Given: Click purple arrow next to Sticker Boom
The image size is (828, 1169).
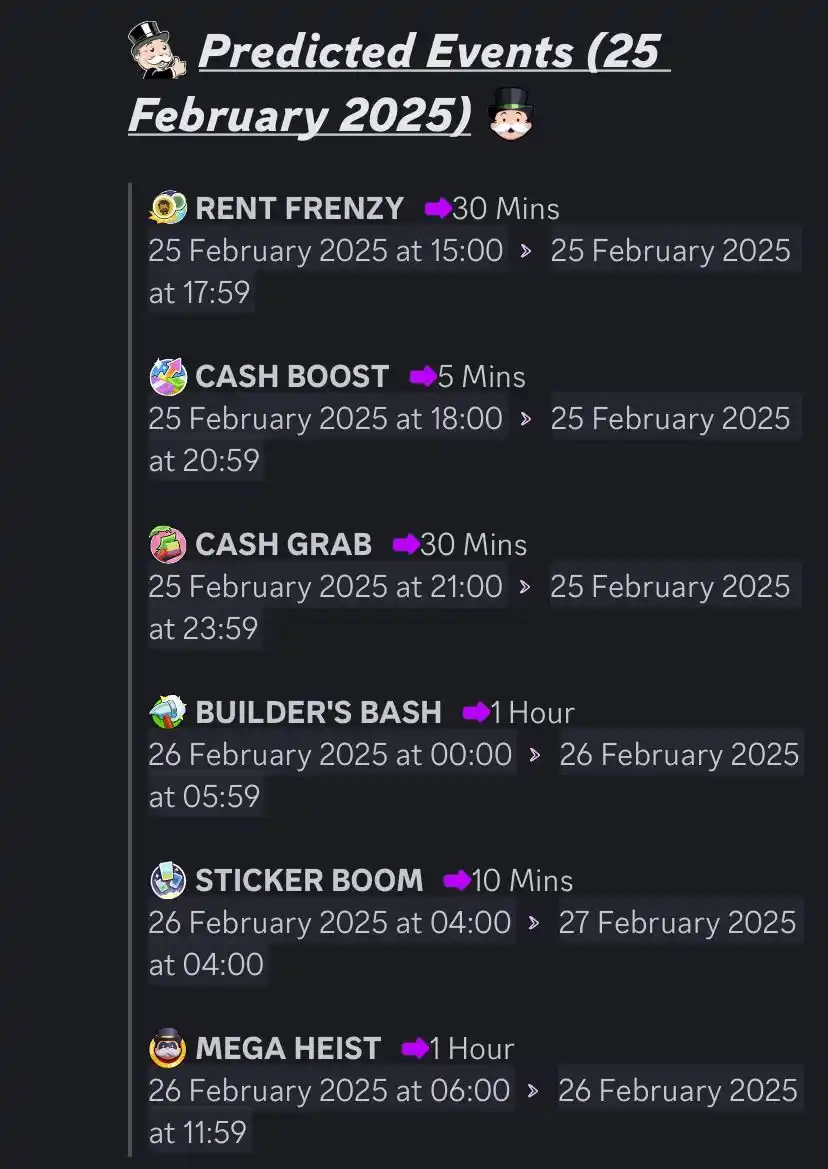Looking at the screenshot, I should 457,880.
